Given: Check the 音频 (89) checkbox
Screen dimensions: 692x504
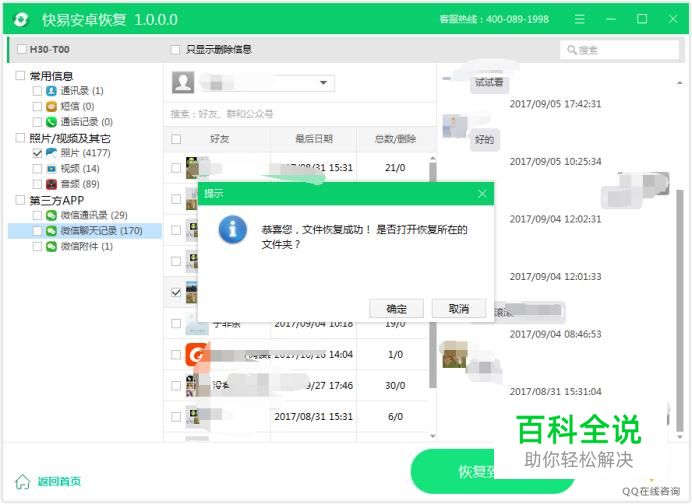Looking at the screenshot, I should pyautogui.click(x=37, y=184).
